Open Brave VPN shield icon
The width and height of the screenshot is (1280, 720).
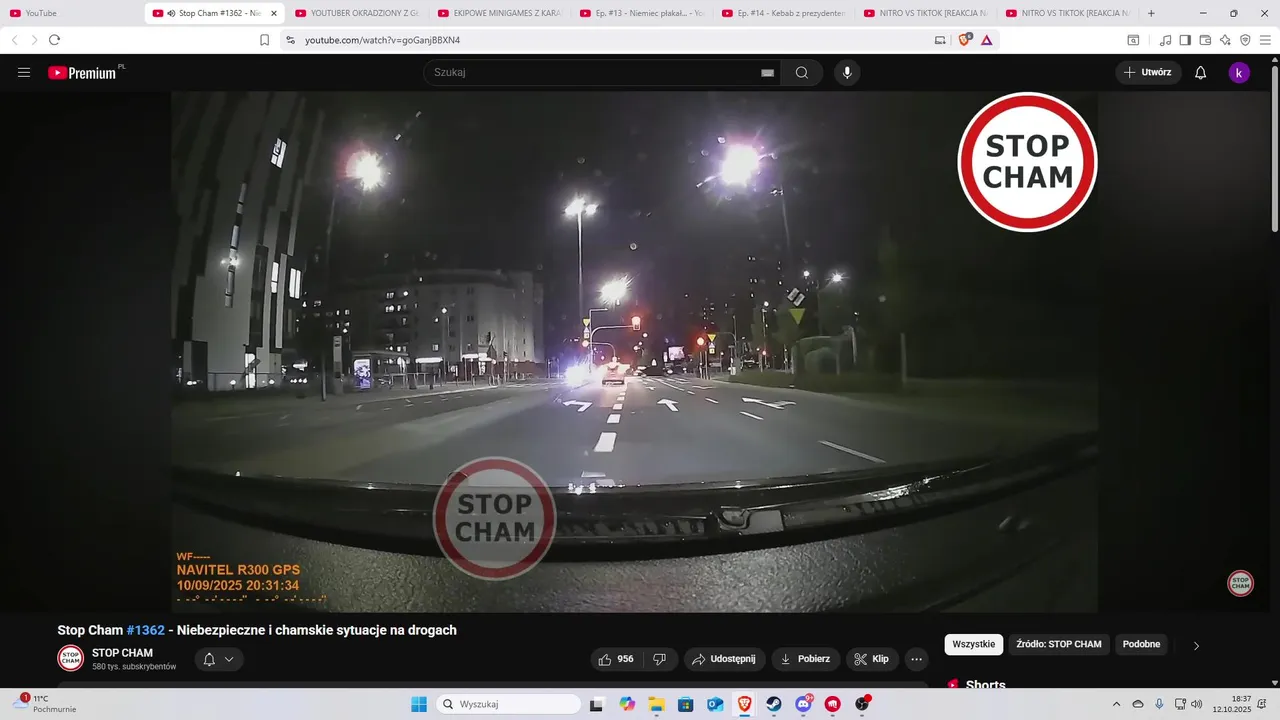[x=1245, y=40]
